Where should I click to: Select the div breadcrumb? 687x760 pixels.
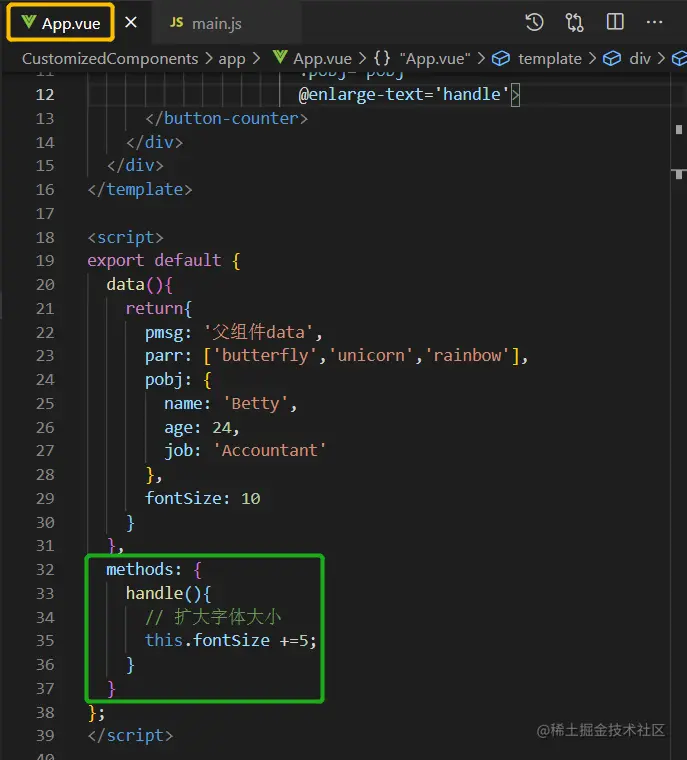click(x=640, y=59)
